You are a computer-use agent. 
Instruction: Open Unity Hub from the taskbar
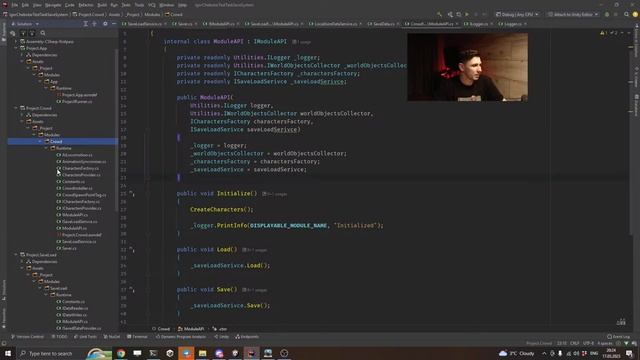170,353
